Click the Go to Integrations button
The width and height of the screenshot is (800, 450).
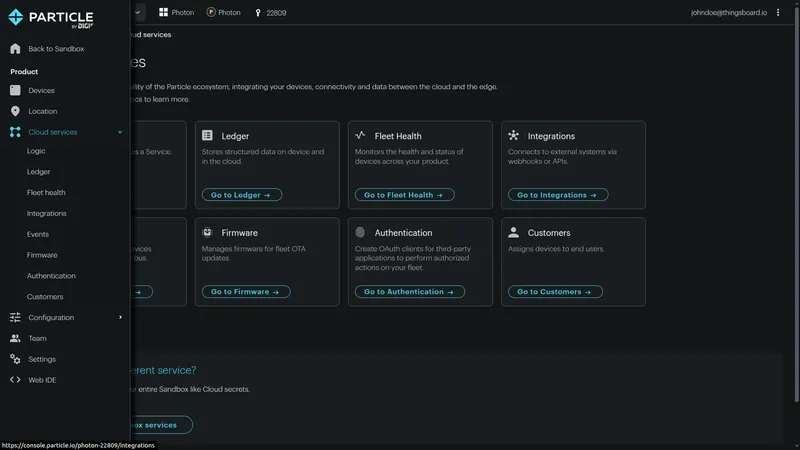click(558, 195)
